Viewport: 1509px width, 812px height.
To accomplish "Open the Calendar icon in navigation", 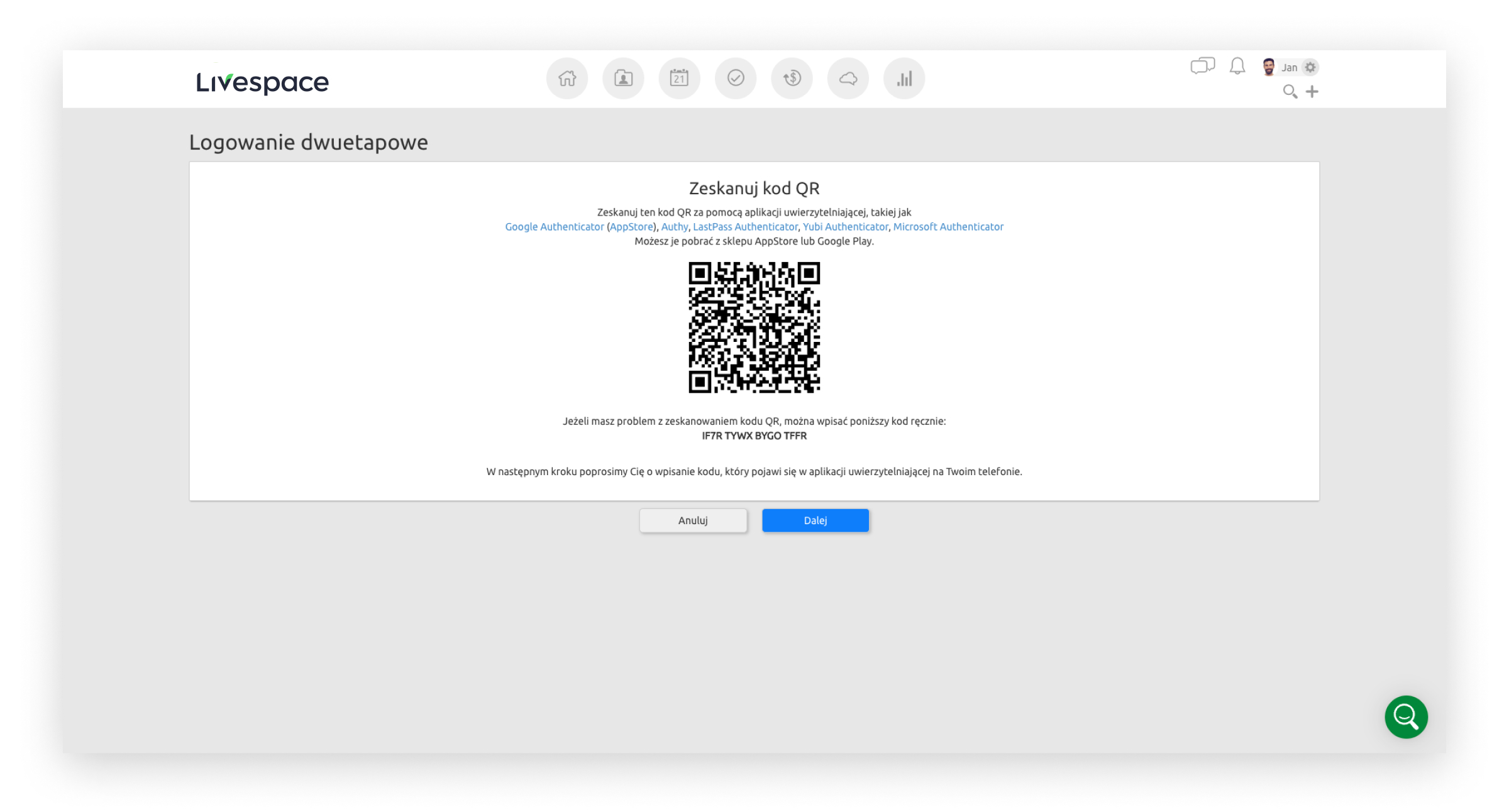I will (679, 79).
